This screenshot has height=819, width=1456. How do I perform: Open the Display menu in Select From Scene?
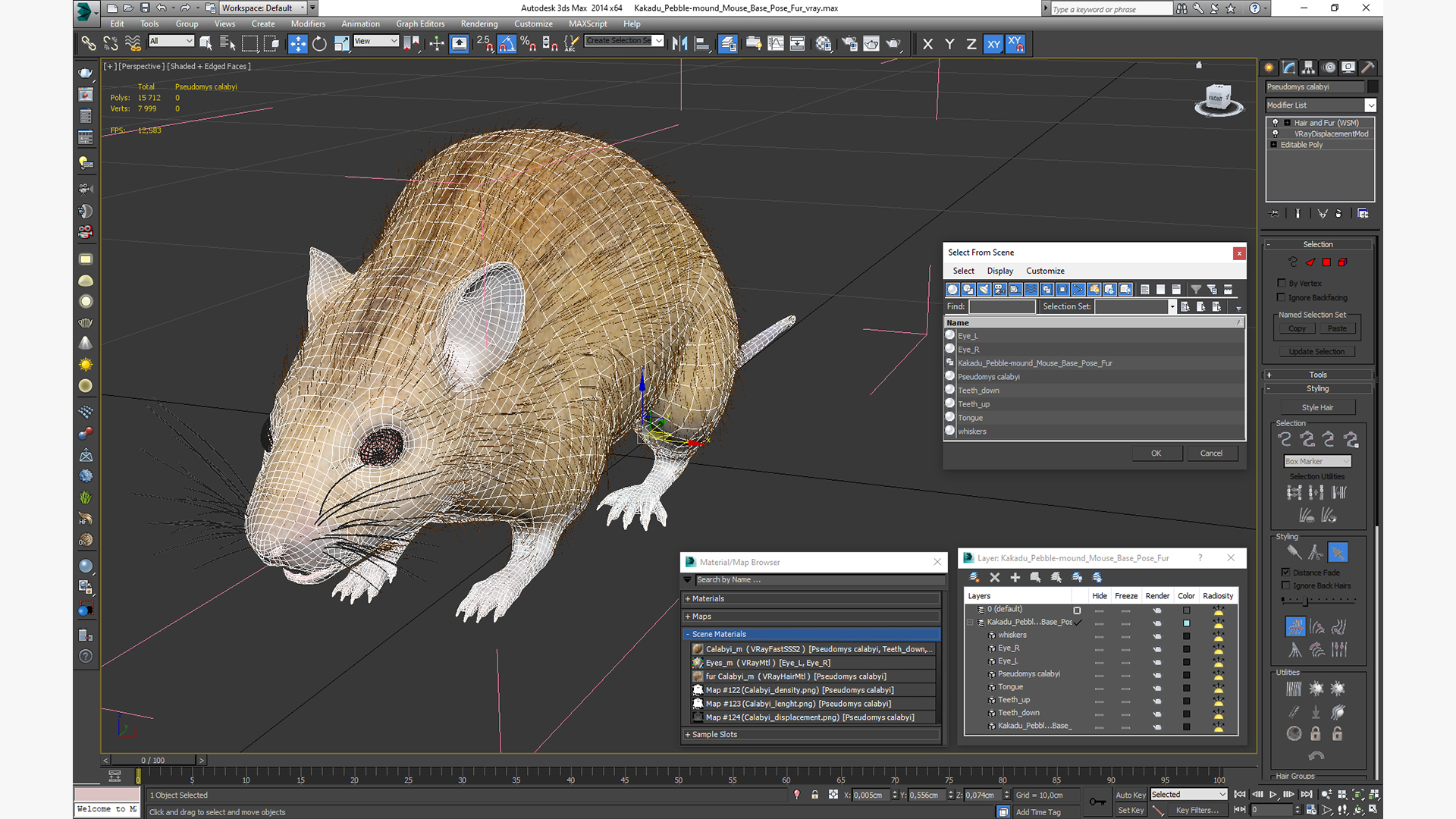pyautogui.click(x=999, y=271)
